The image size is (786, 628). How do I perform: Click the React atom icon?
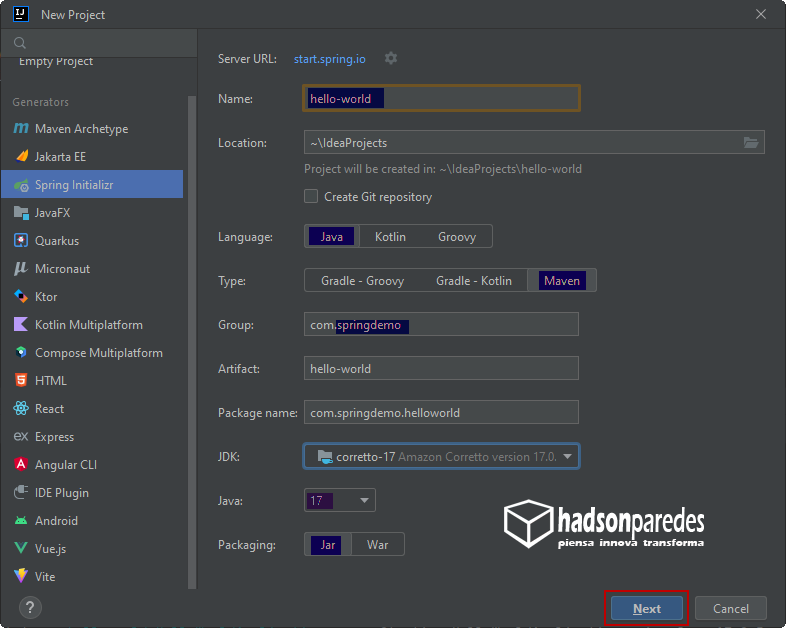click(21, 408)
